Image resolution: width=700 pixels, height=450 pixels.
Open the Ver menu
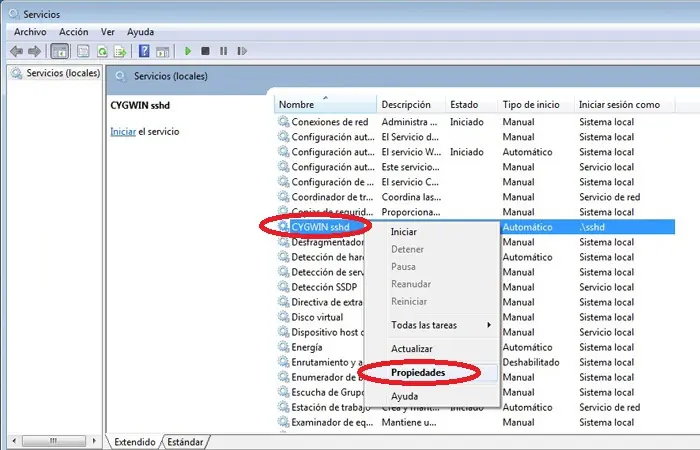[x=108, y=32]
